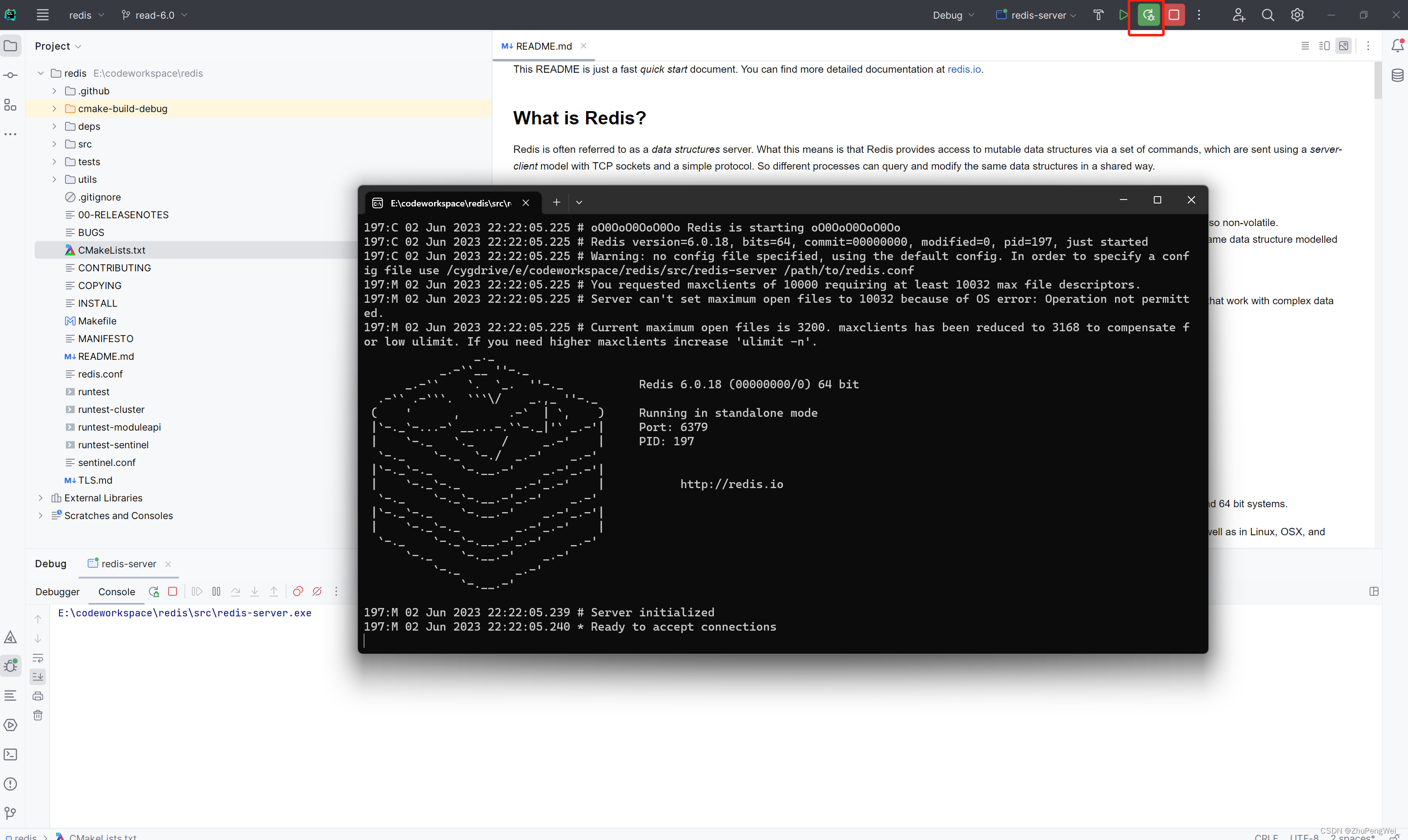
Task: Stop process in the Debug panel toolbar
Action: pyautogui.click(x=173, y=591)
